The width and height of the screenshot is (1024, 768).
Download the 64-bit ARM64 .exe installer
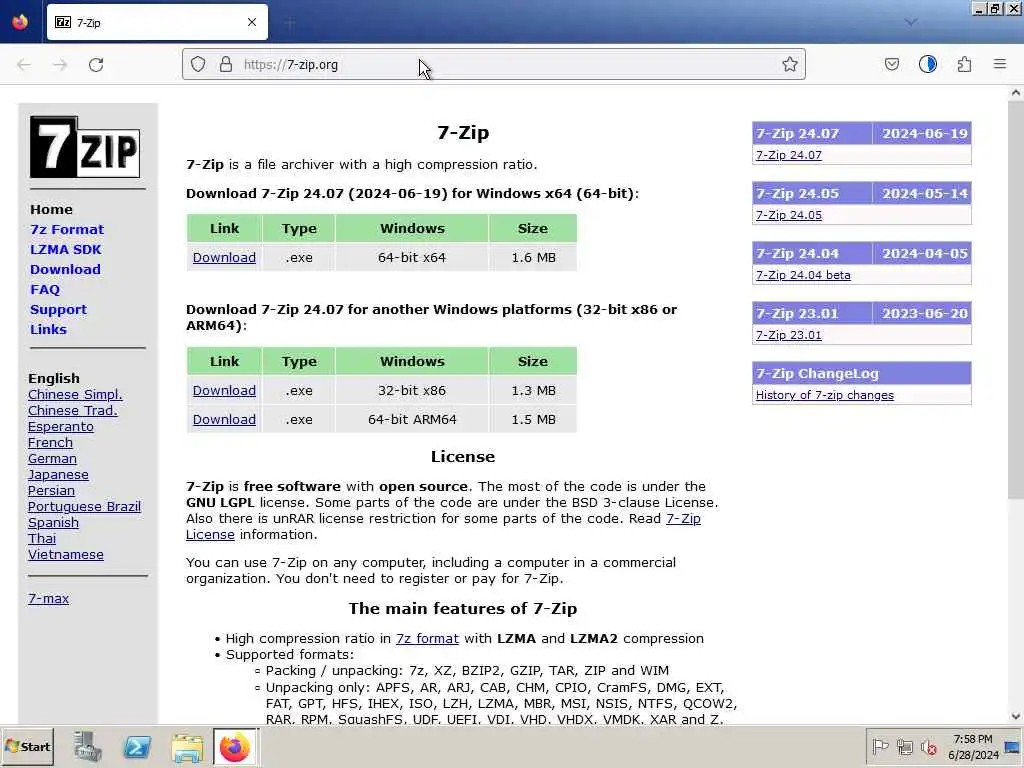(224, 419)
